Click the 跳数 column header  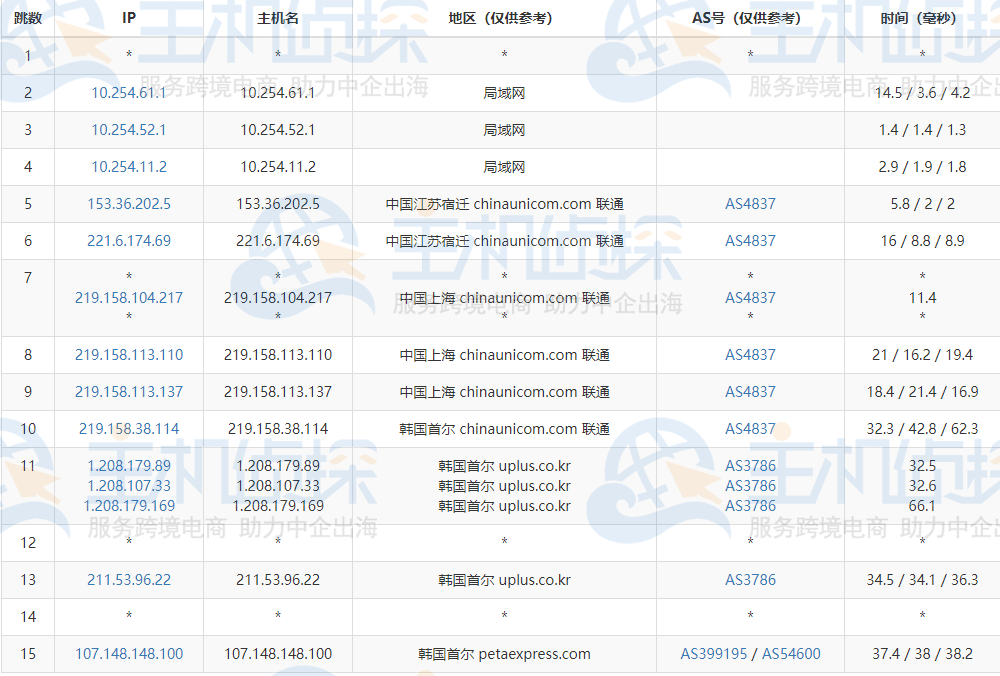(x=27, y=17)
